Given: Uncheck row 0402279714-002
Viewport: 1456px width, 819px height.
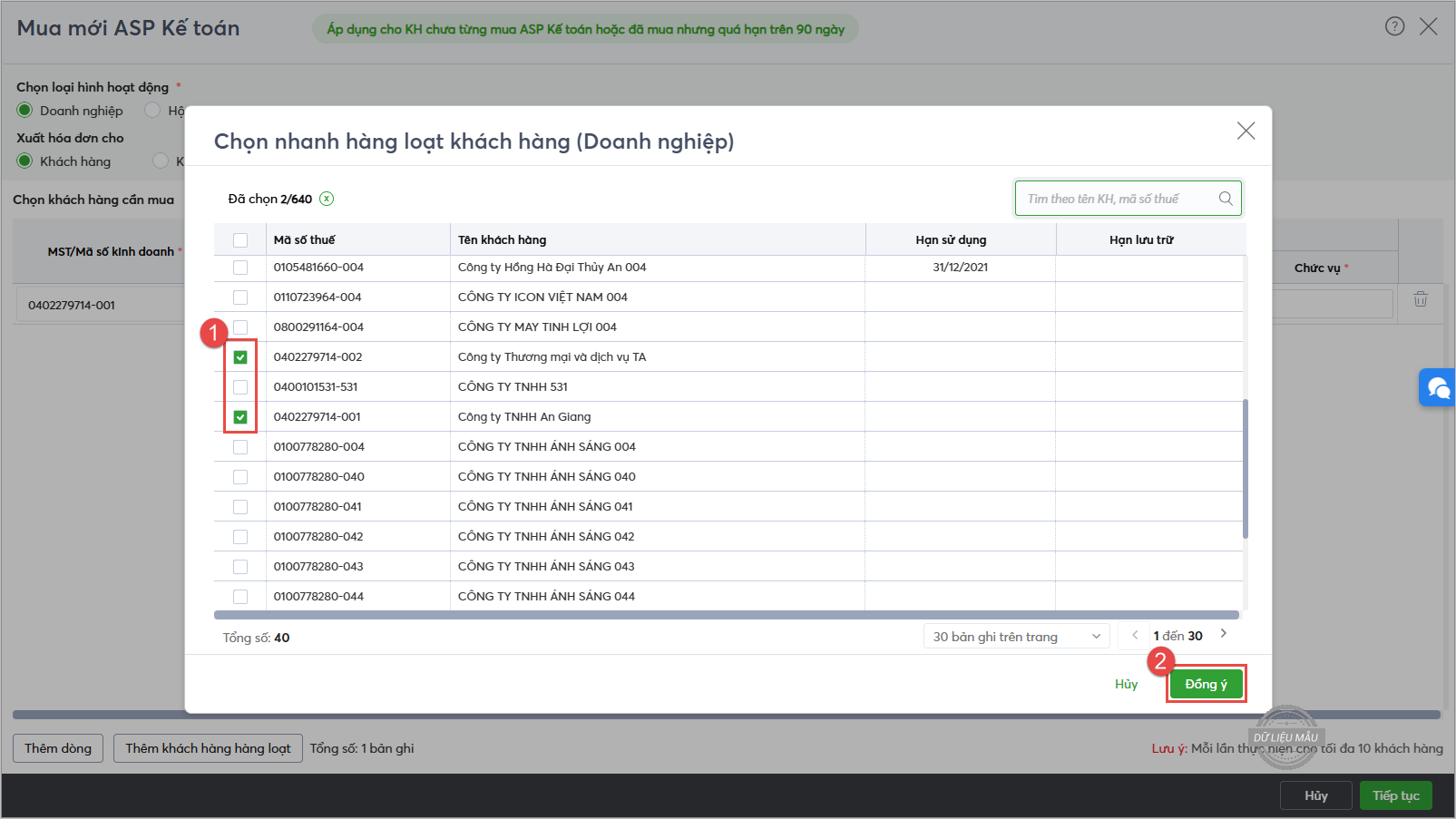Looking at the screenshot, I should coord(240,357).
